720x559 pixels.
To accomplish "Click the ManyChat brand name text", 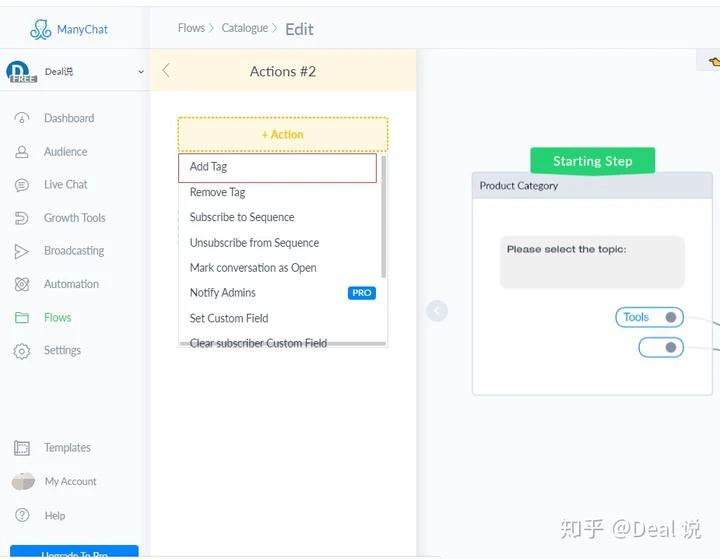I will click(x=82, y=29).
